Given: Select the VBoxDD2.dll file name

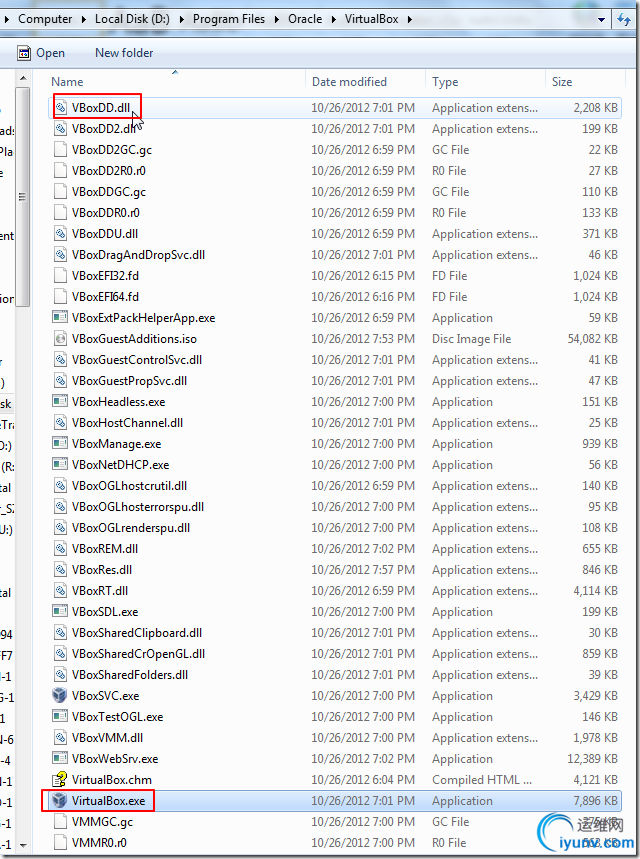Looking at the screenshot, I should tap(104, 129).
